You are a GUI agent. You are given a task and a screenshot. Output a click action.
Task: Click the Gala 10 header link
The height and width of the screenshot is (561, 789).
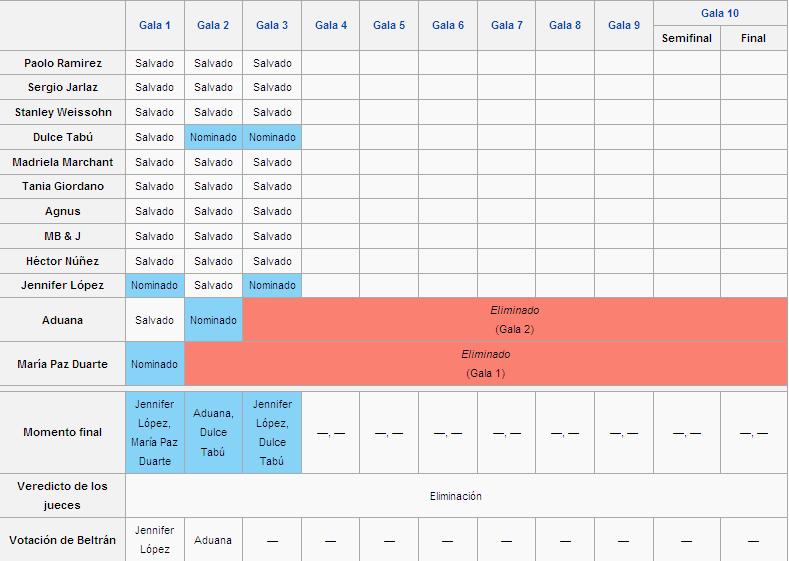tap(720, 13)
